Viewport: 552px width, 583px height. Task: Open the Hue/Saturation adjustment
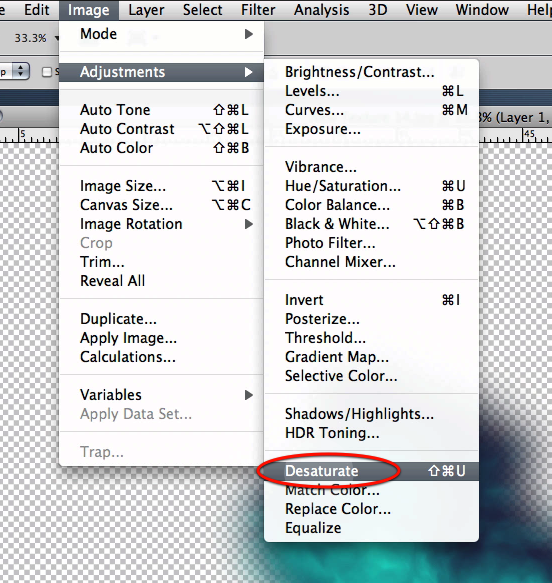click(x=371, y=186)
